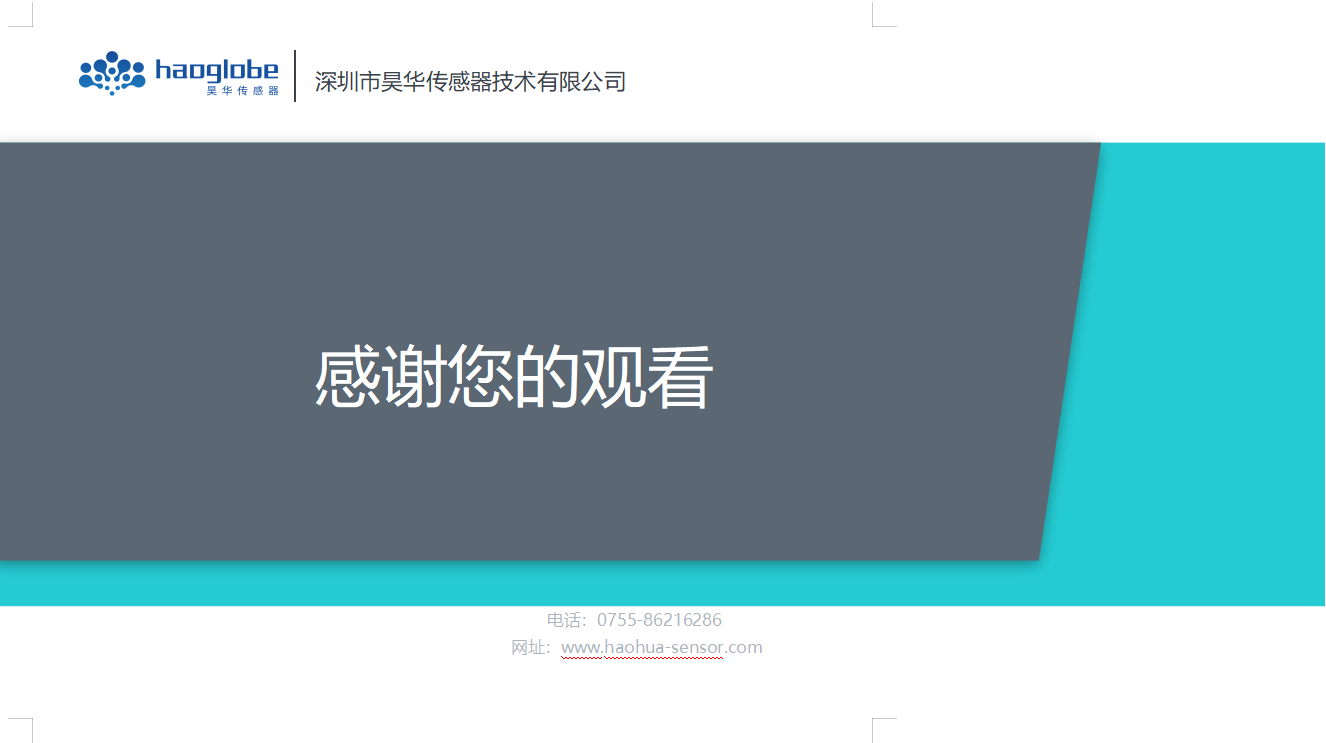Click the 电话 label in footer
The width and height of the screenshot is (1326, 743).
click(x=565, y=620)
